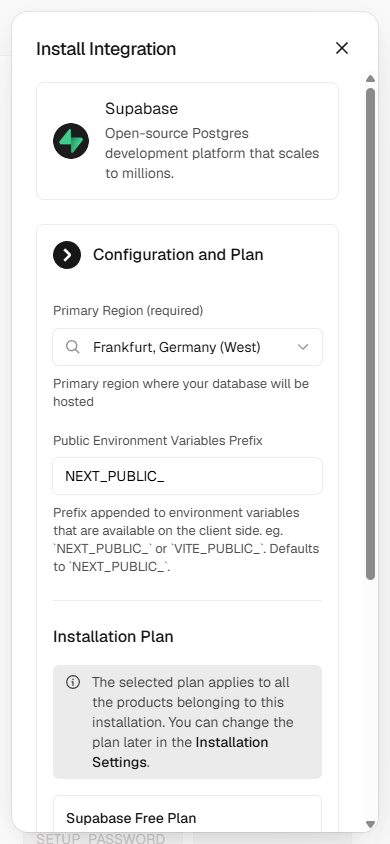Screen dimensions: 390x844
Task: Click the Public Environment Variables Prefix label
Action: [158, 441]
